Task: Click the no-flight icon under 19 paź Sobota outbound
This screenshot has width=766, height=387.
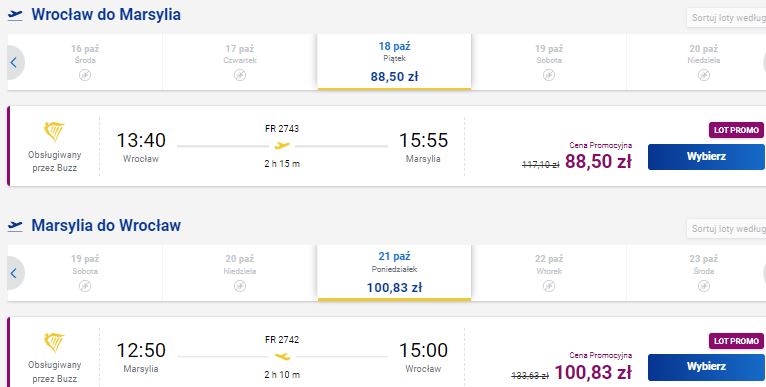Action: [x=549, y=75]
